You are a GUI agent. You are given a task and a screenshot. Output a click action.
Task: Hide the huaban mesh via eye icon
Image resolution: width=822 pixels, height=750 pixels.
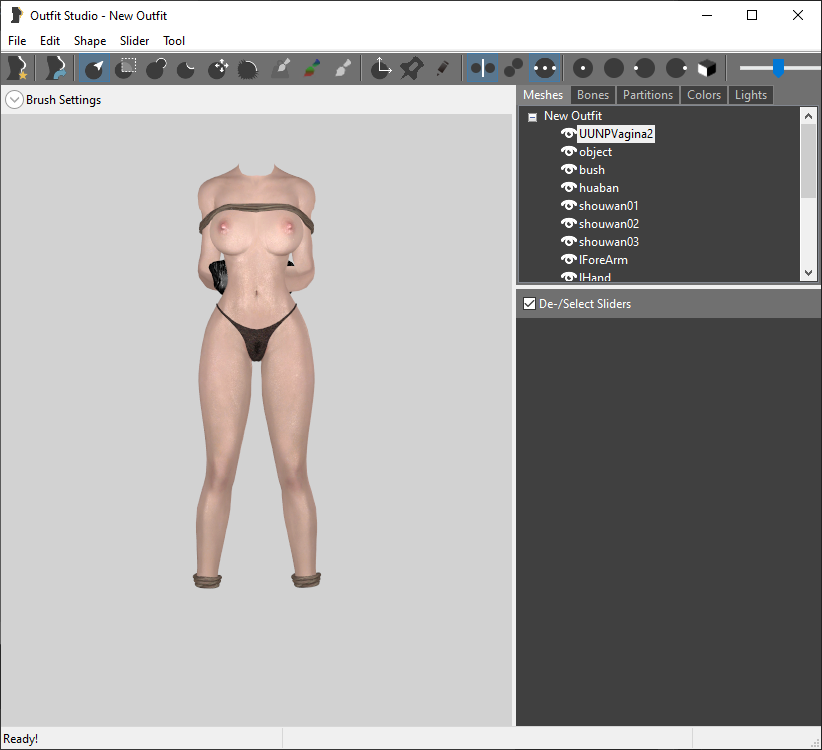click(x=568, y=187)
